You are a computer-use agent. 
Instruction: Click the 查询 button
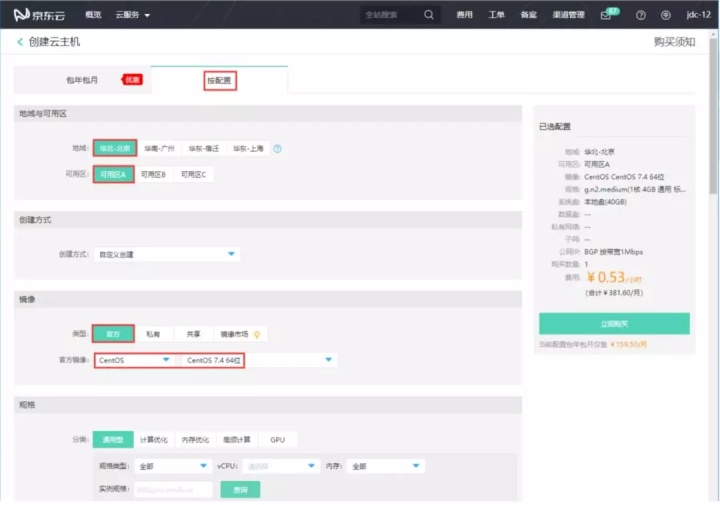pyautogui.click(x=240, y=489)
